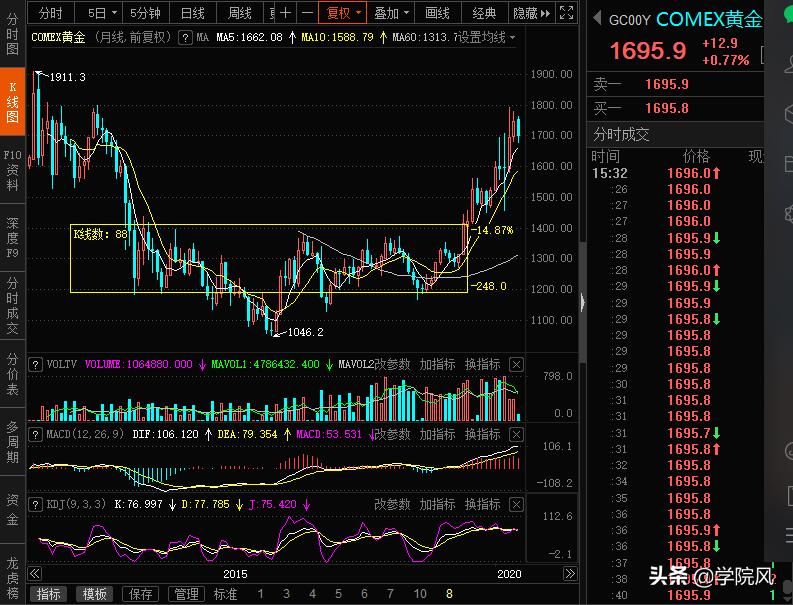Screen dimensions: 793x605
Task: Zoom out chart with minus icon
Action: tap(307, 13)
